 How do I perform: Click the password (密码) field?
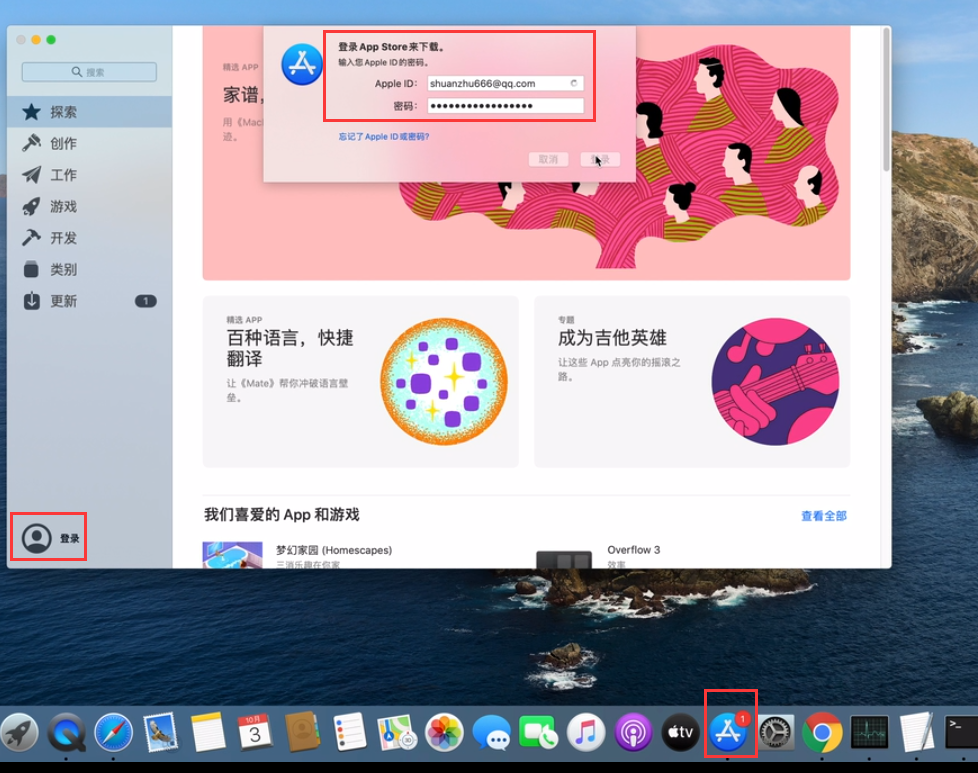click(505, 106)
